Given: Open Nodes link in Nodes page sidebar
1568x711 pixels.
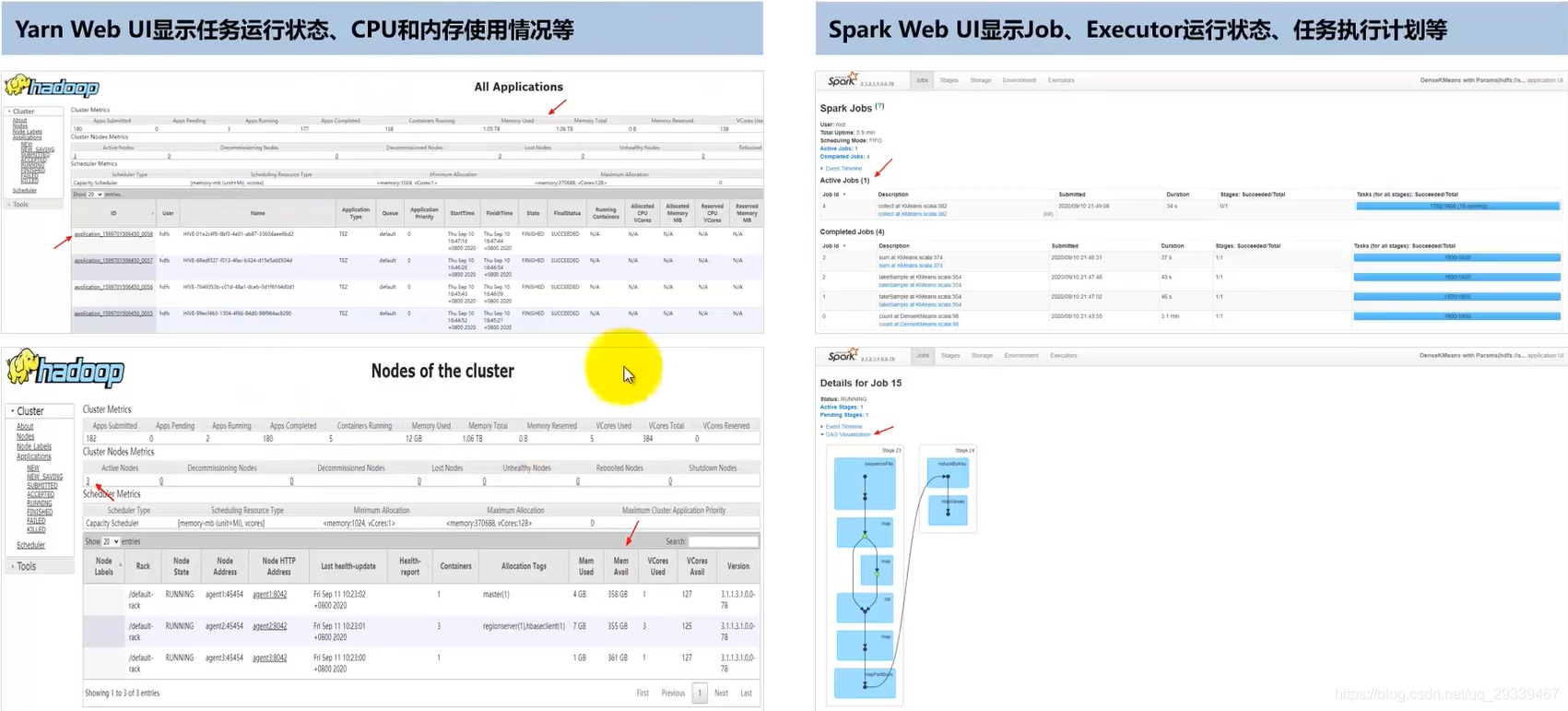Looking at the screenshot, I should tap(25, 436).
